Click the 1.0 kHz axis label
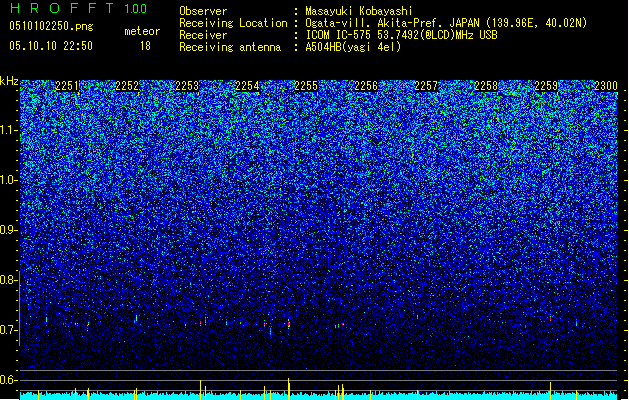Image resolution: width=629 pixels, height=400 pixels. (9, 180)
